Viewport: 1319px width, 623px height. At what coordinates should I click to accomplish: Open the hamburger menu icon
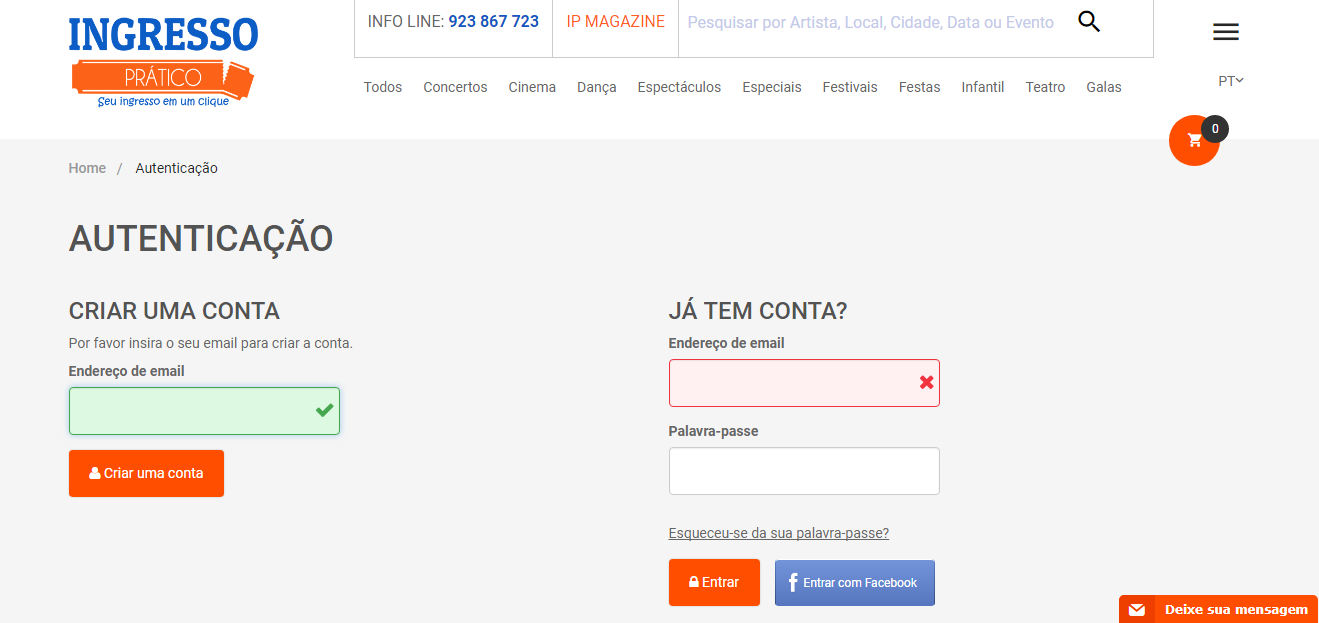click(1225, 32)
